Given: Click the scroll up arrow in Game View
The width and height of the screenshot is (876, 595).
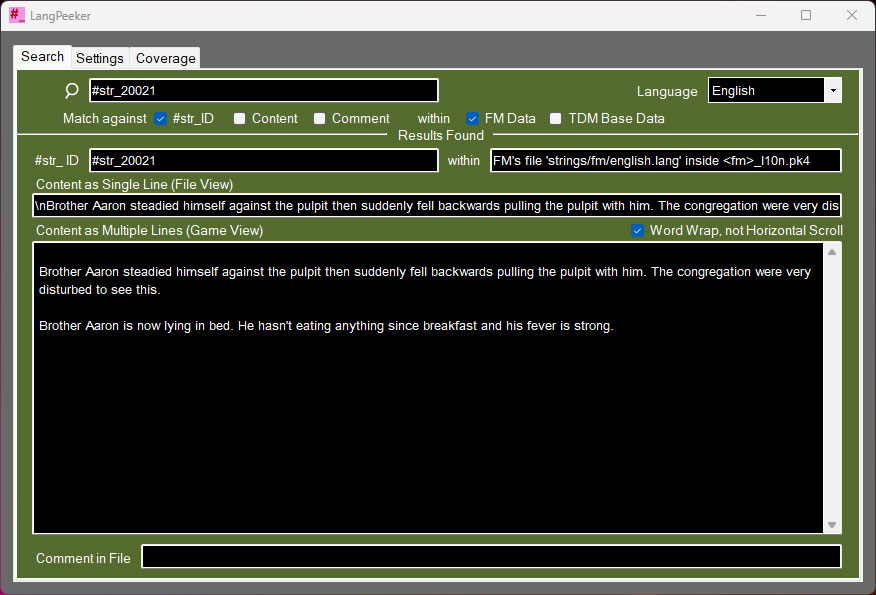Looking at the screenshot, I should click(832, 252).
